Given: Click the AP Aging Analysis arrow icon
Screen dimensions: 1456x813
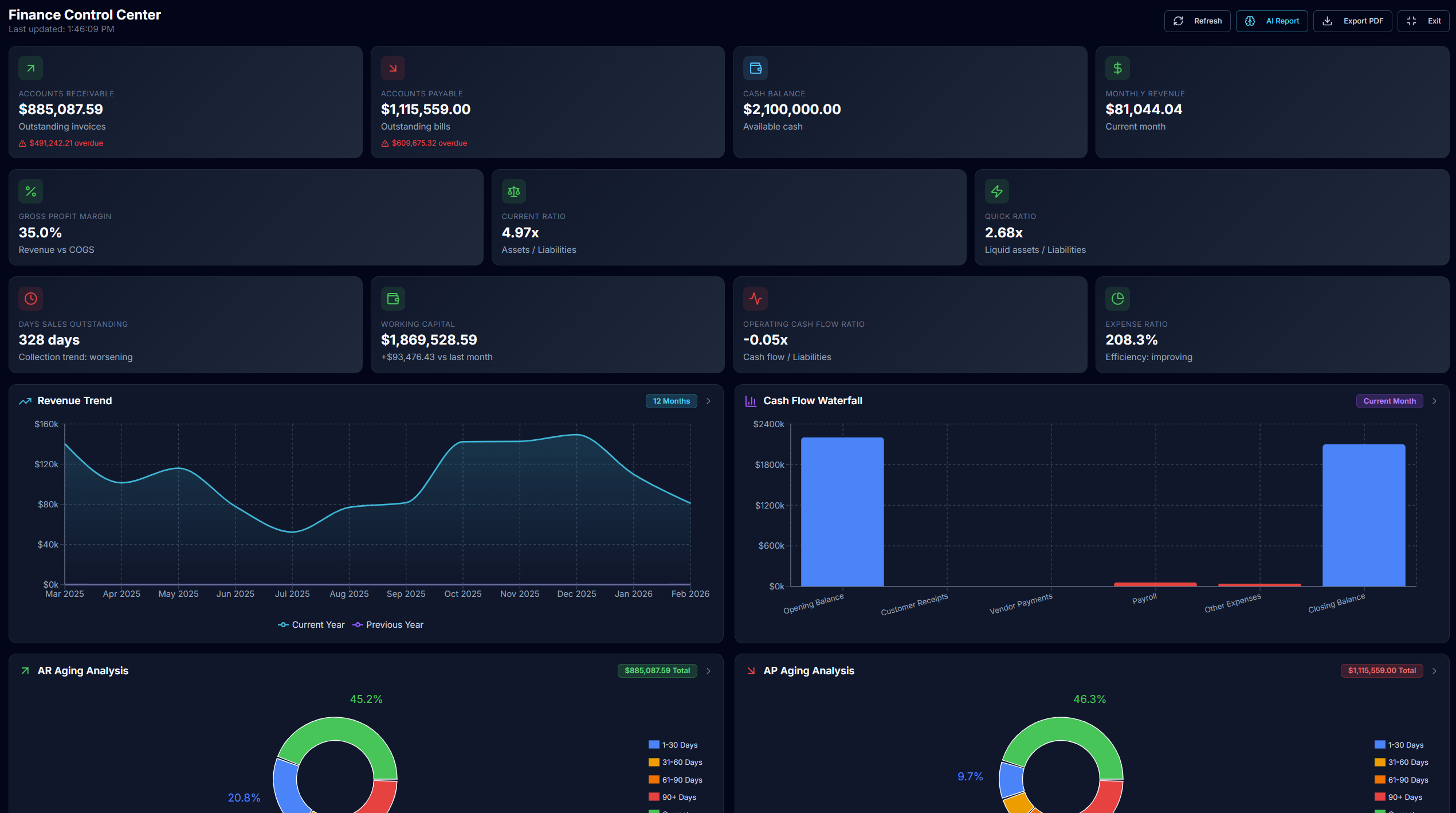Looking at the screenshot, I should click(x=751, y=671).
